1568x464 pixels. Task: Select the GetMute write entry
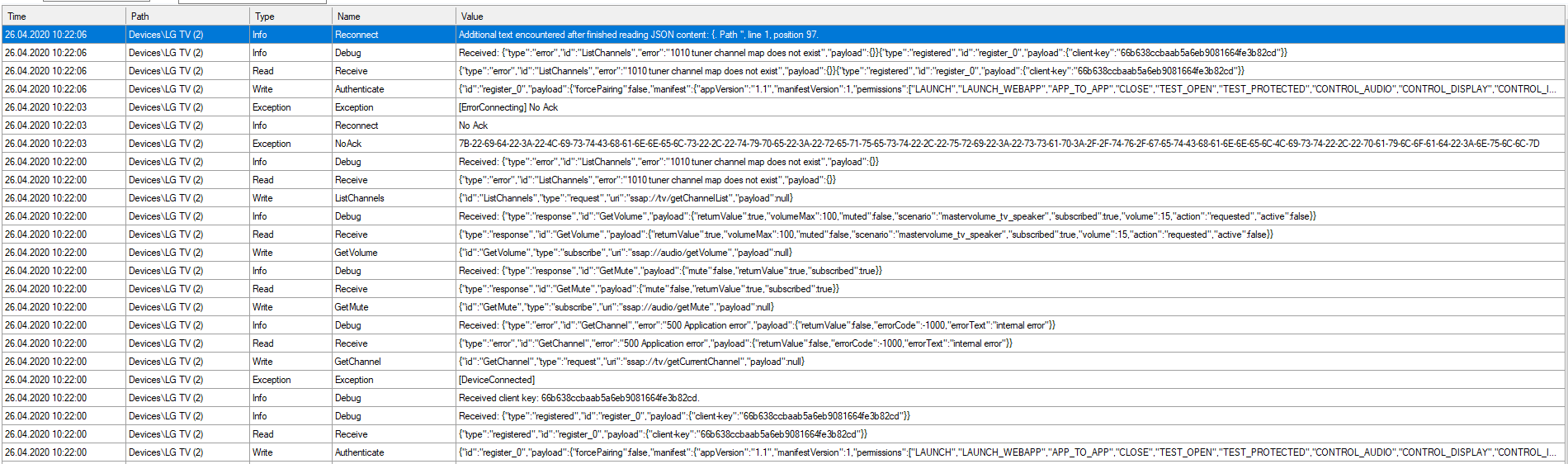[352, 307]
